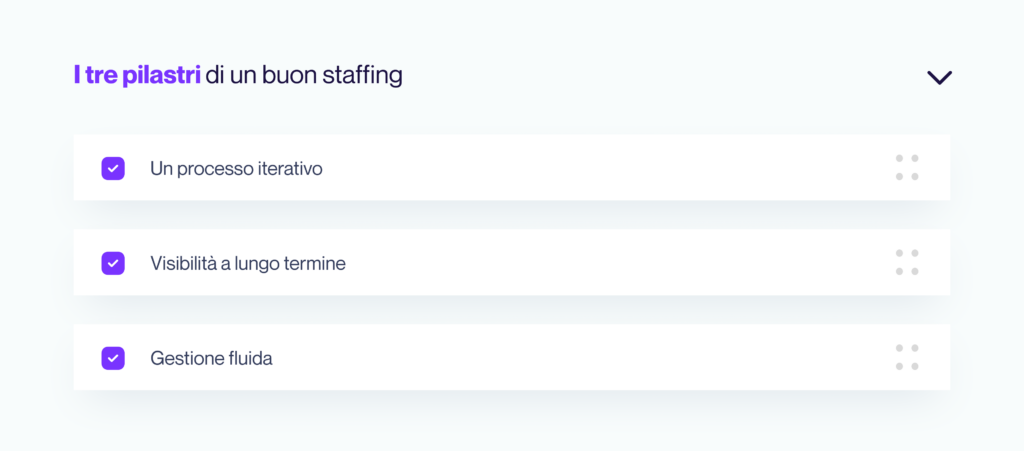1024x451 pixels.
Task: Collapse the 'I tre pilastri' section chevron
Action: click(x=939, y=77)
